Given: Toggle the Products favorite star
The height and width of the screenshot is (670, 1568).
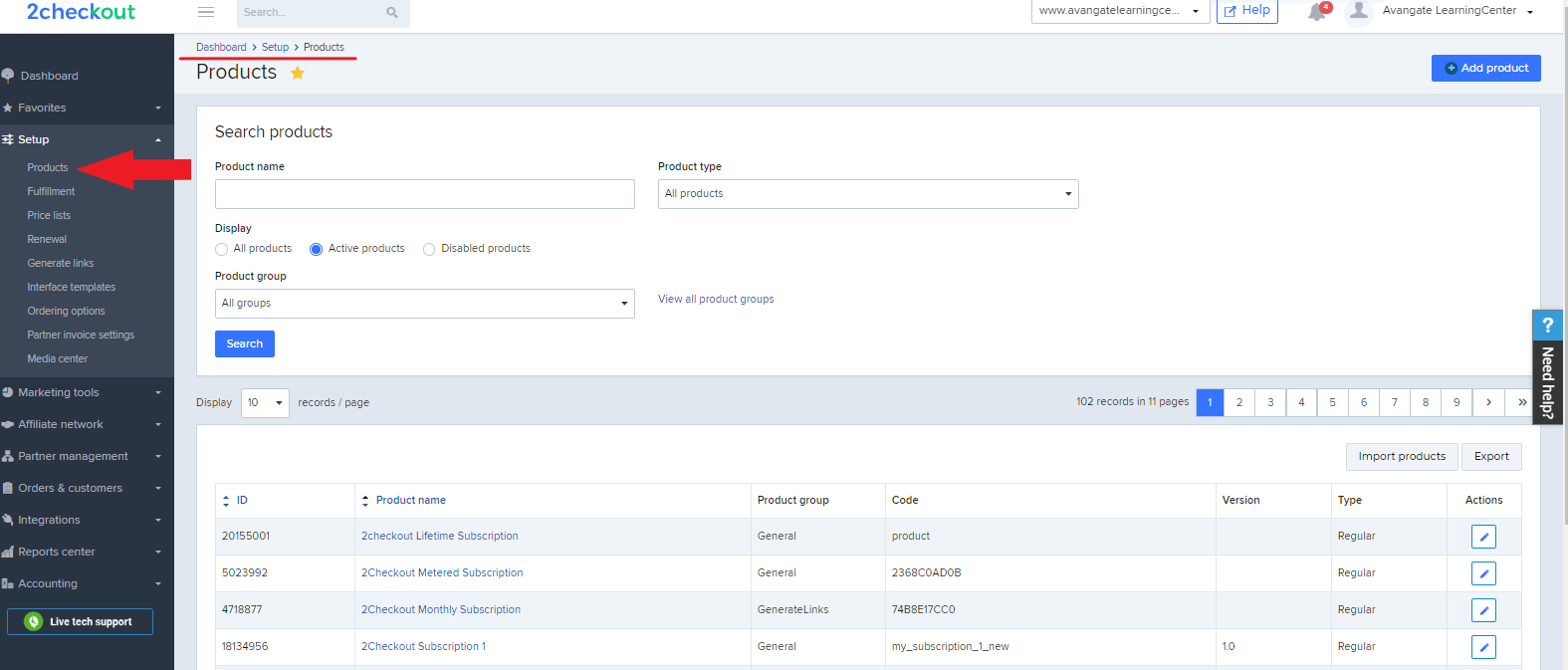Looking at the screenshot, I should pos(298,73).
